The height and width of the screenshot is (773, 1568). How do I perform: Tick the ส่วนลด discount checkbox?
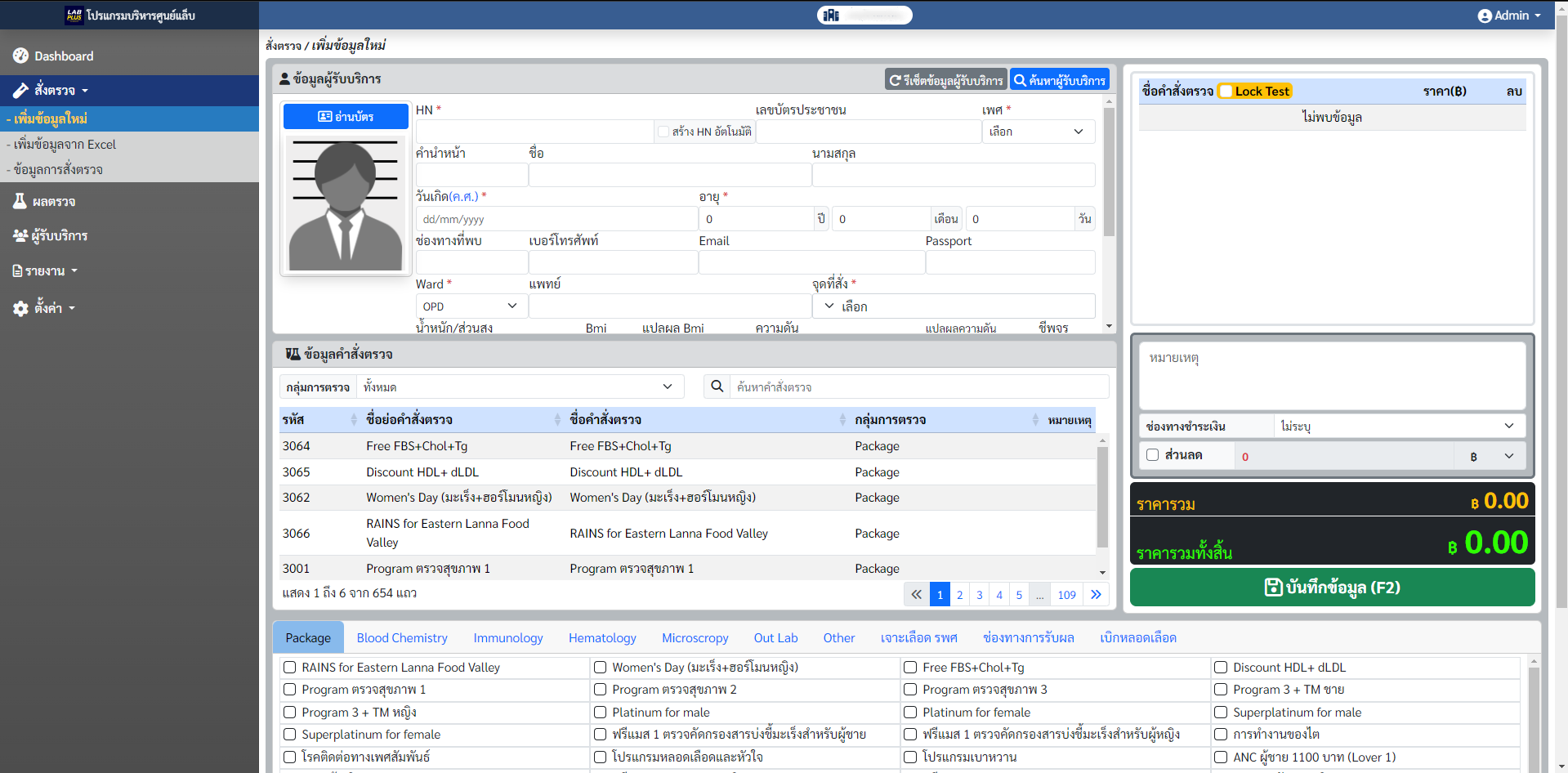click(x=1152, y=455)
